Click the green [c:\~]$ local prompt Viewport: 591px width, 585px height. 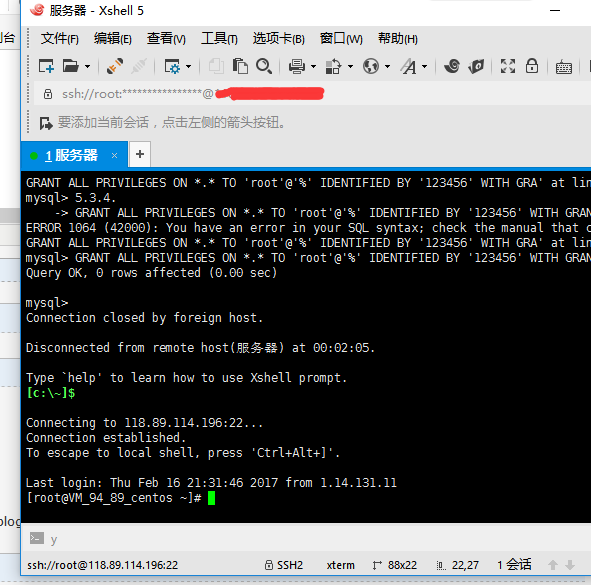point(51,393)
